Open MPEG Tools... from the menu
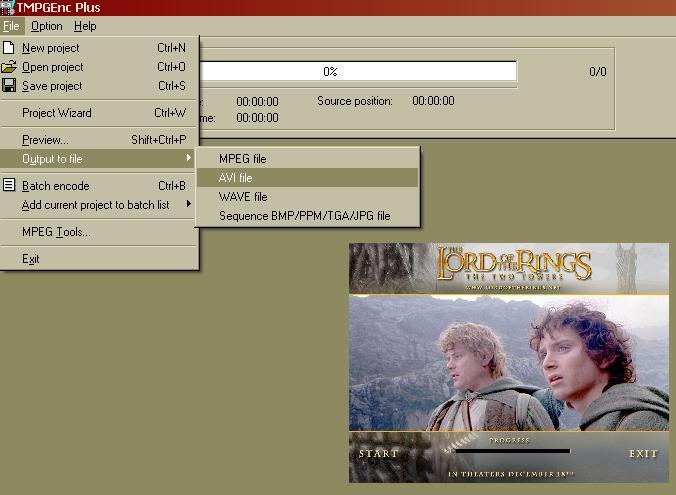 click(x=99, y=232)
